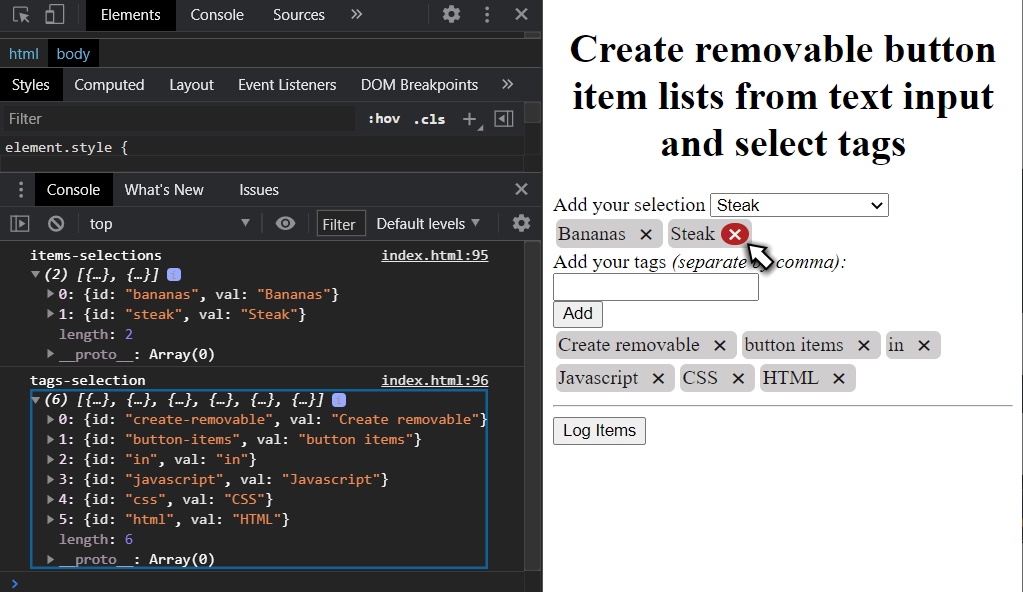The height and width of the screenshot is (592, 1023).
Task: Open the top JavaScript context dropdown
Action: 169,224
